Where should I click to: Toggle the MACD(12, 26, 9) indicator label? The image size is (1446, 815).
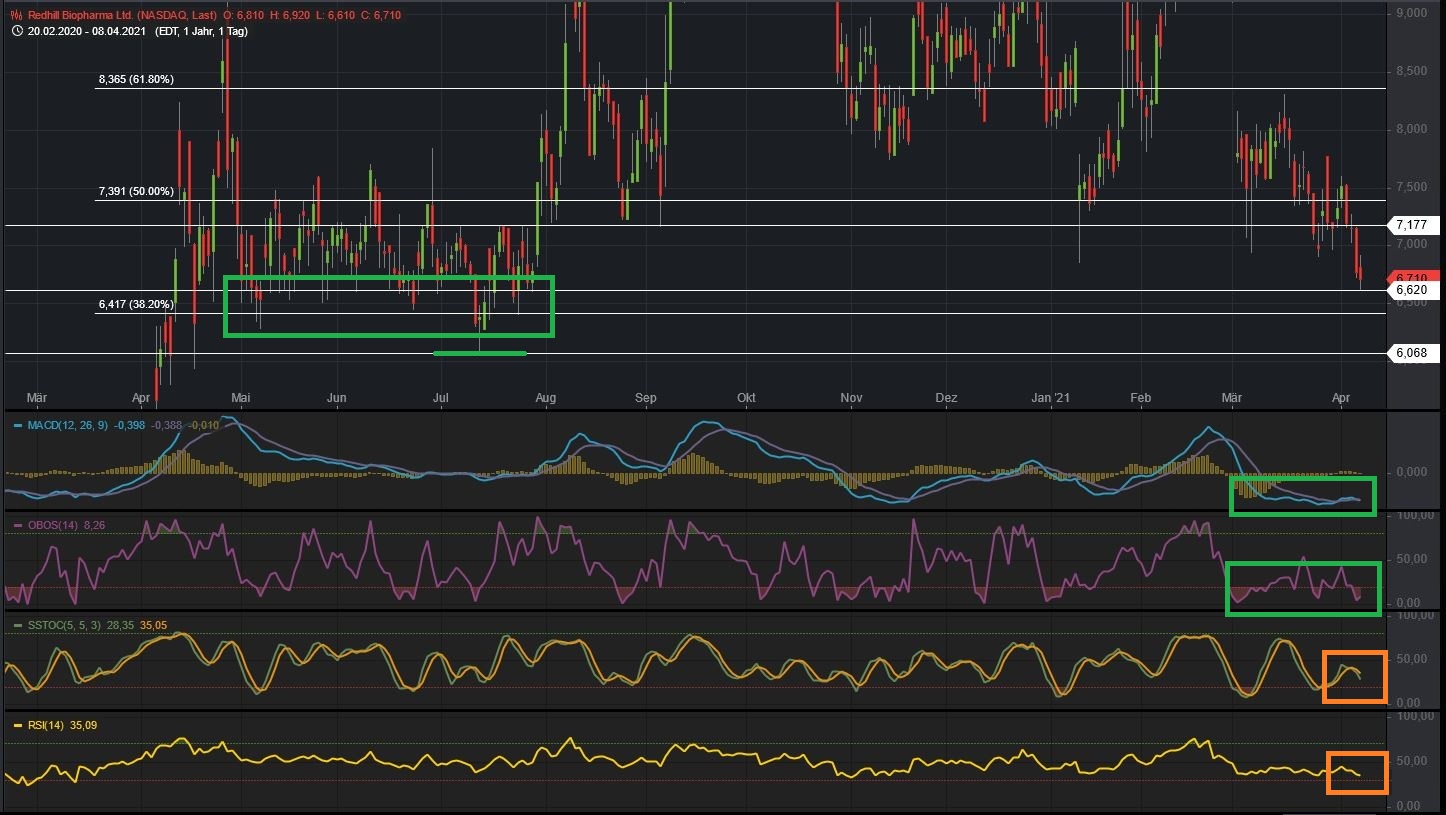click(68, 426)
